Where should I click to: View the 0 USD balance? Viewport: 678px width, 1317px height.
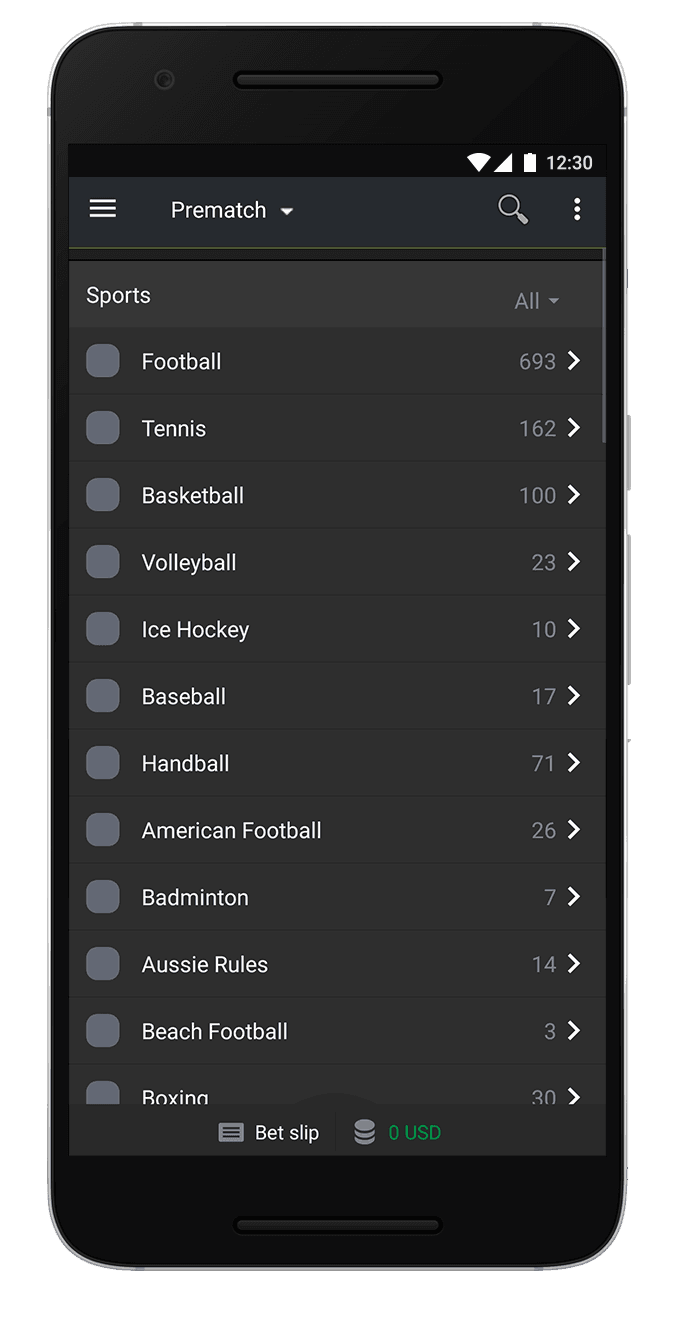(415, 1132)
